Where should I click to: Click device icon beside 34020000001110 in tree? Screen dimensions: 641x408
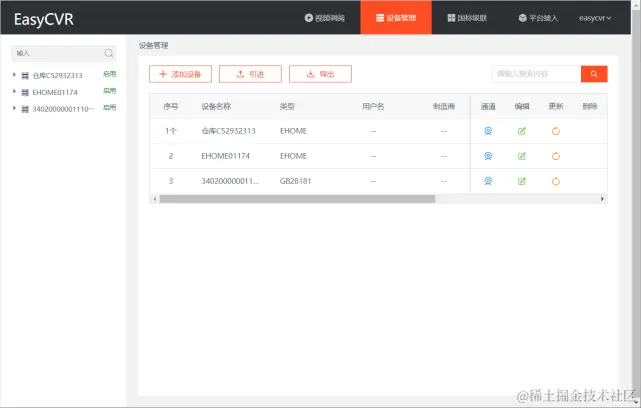pyautogui.click(x=25, y=109)
